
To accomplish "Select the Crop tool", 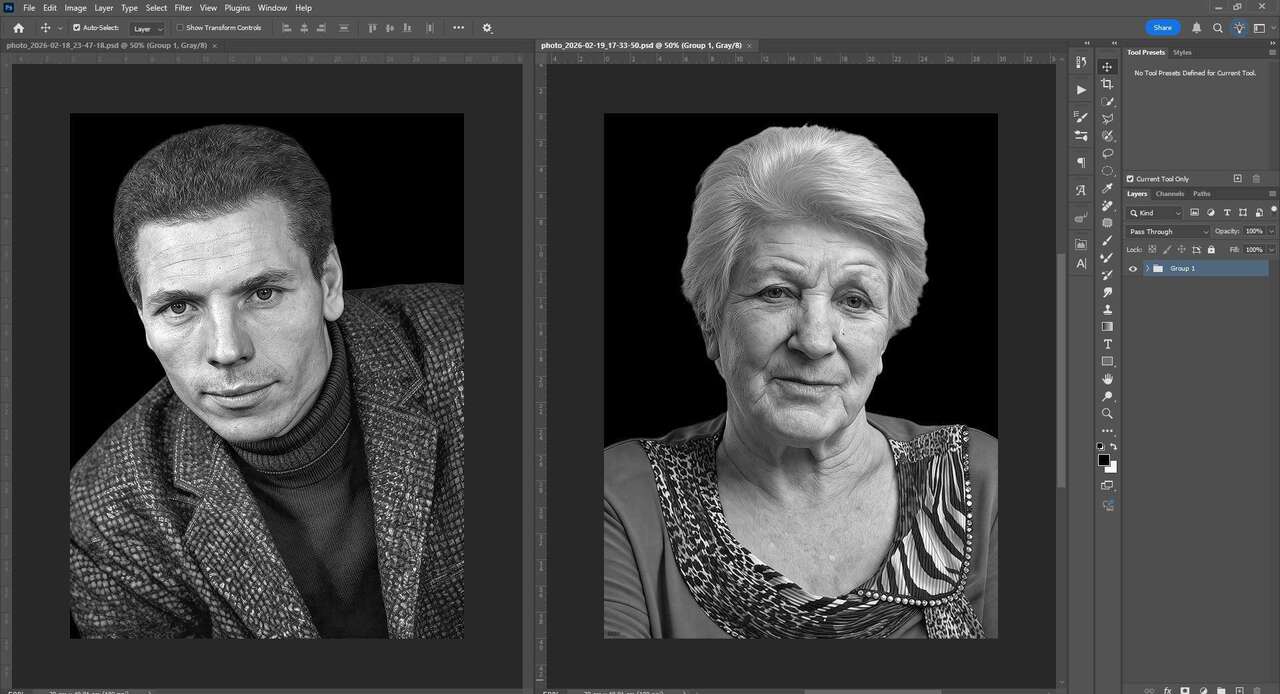I will click(x=1107, y=84).
